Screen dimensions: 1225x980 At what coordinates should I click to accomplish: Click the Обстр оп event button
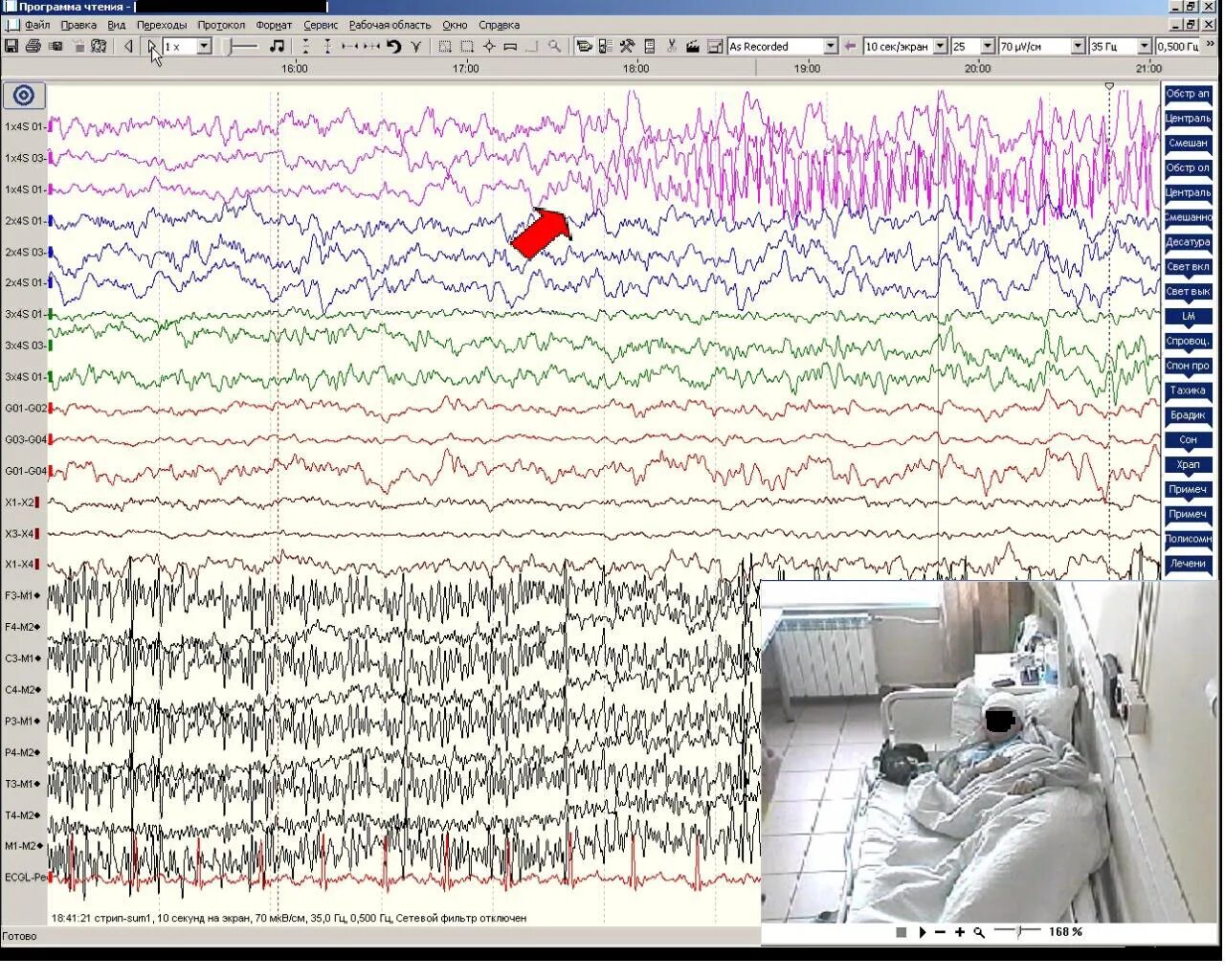(1188, 167)
